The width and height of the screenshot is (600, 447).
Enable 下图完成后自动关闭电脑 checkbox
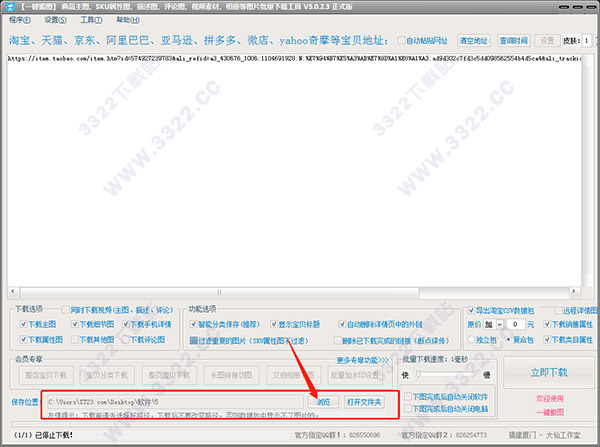(408, 409)
